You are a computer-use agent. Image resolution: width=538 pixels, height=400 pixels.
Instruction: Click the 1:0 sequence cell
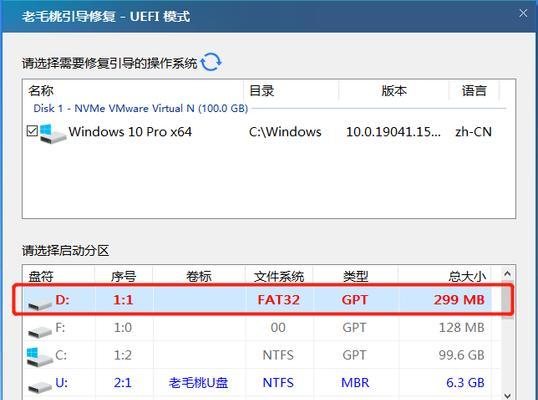point(123,327)
